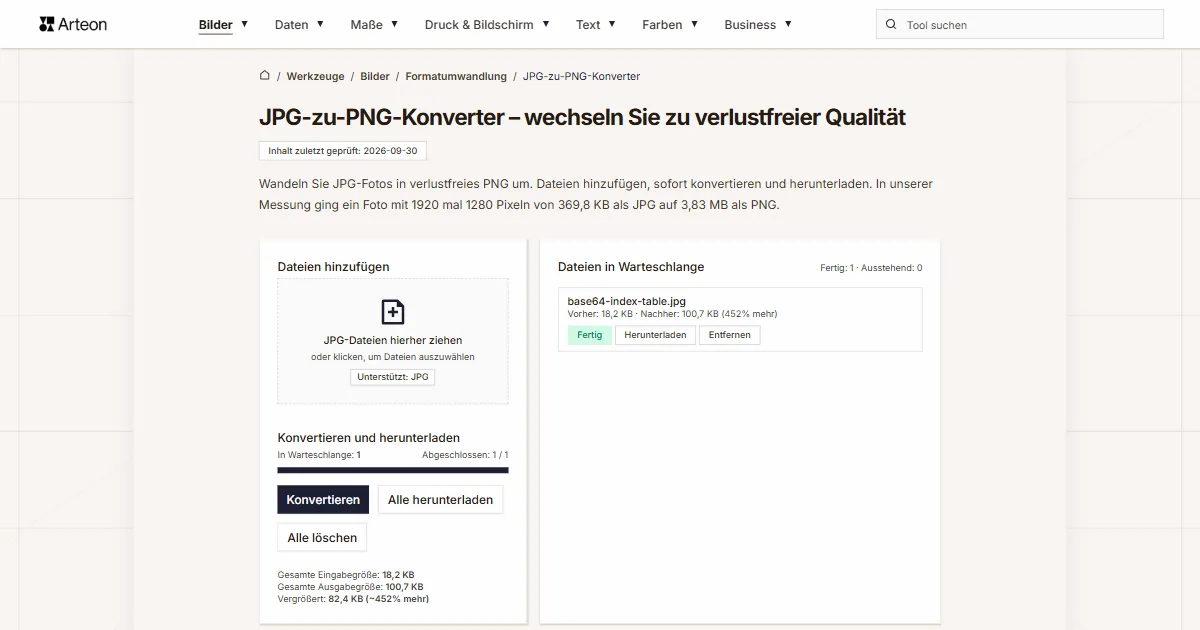The width and height of the screenshot is (1200, 630).
Task: Click the conversion progress bar
Action: pyautogui.click(x=393, y=469)
